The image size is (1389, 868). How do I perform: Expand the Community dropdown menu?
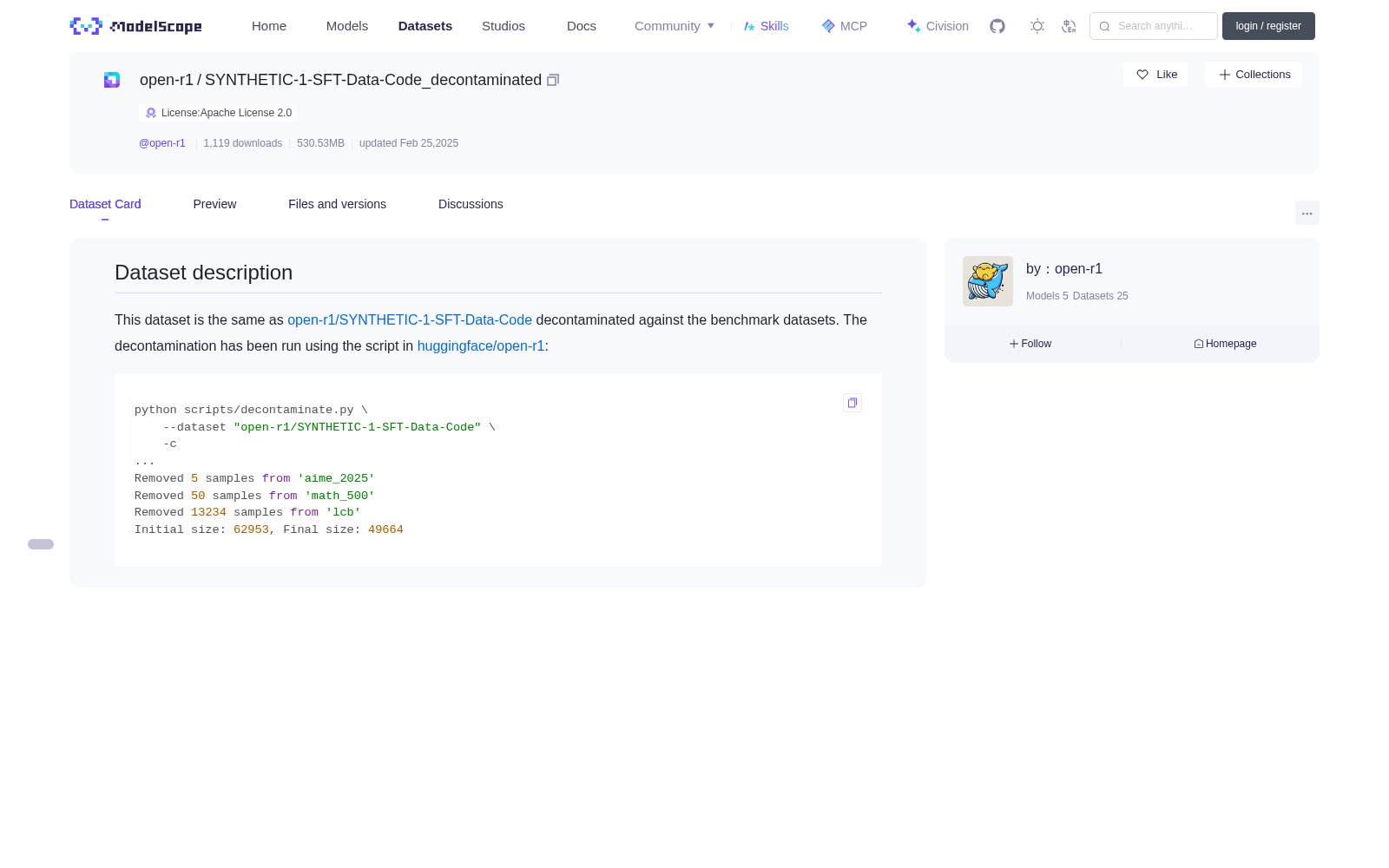[x=675, y=26]
